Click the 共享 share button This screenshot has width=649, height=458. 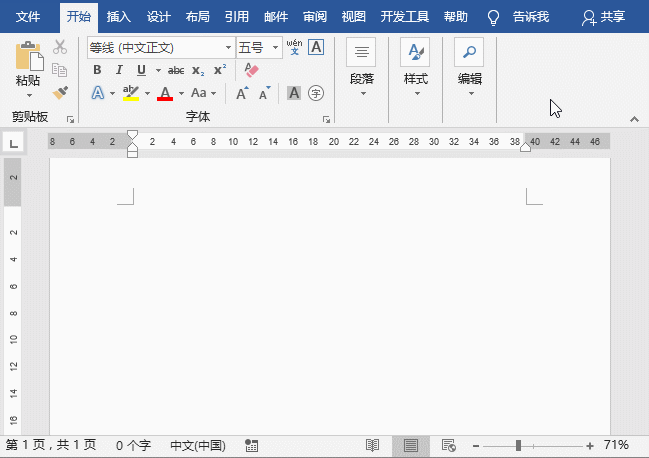pyautogui.click(x=603, y=16)
